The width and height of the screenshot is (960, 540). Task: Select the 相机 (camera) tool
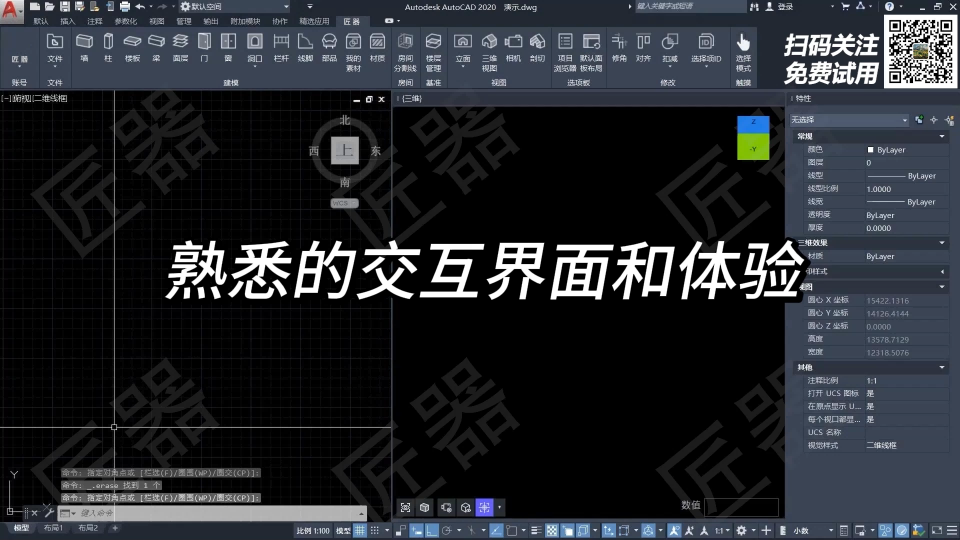(513, 48)
